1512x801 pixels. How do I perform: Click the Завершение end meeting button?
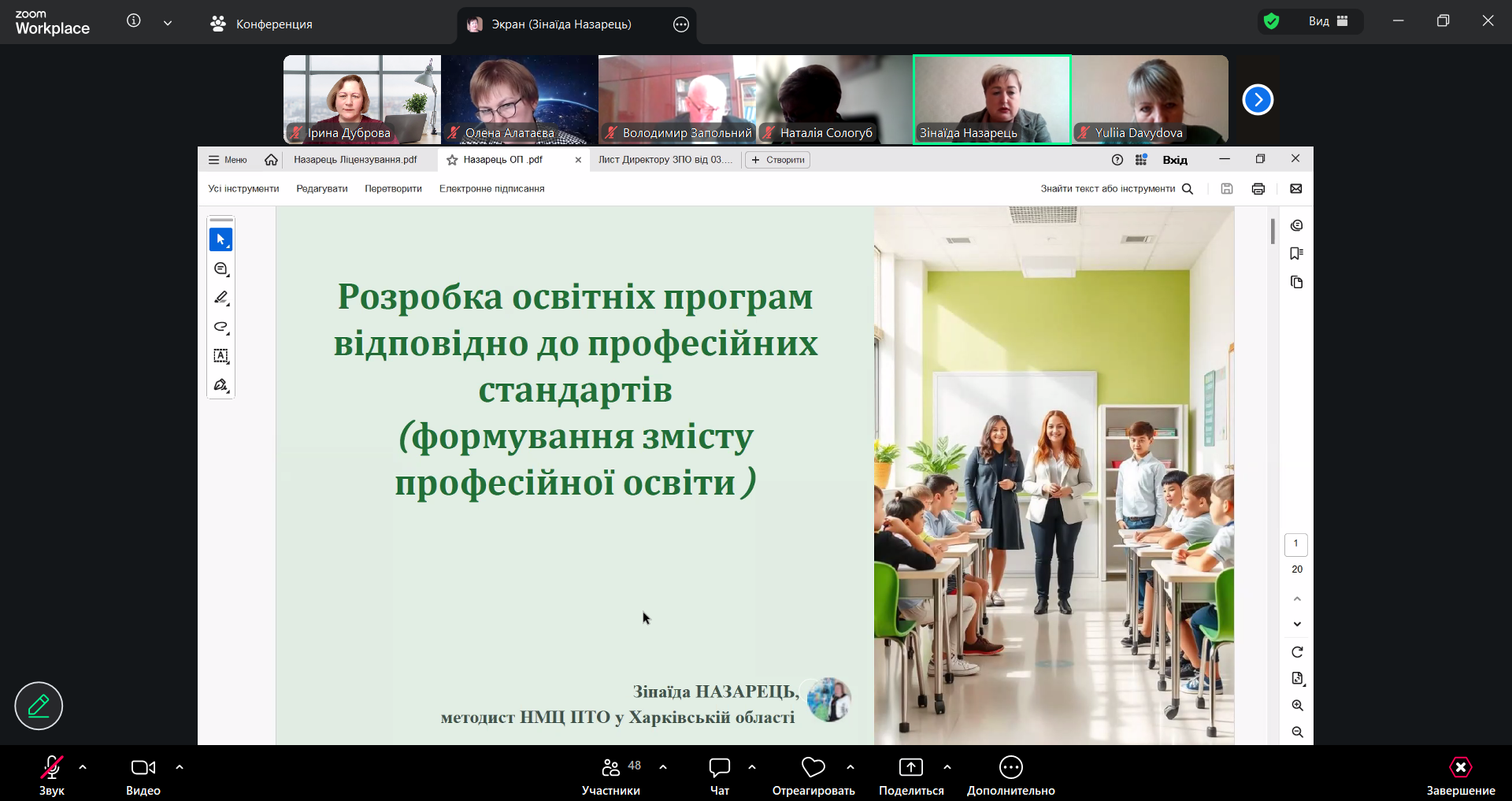[1460, 767]
